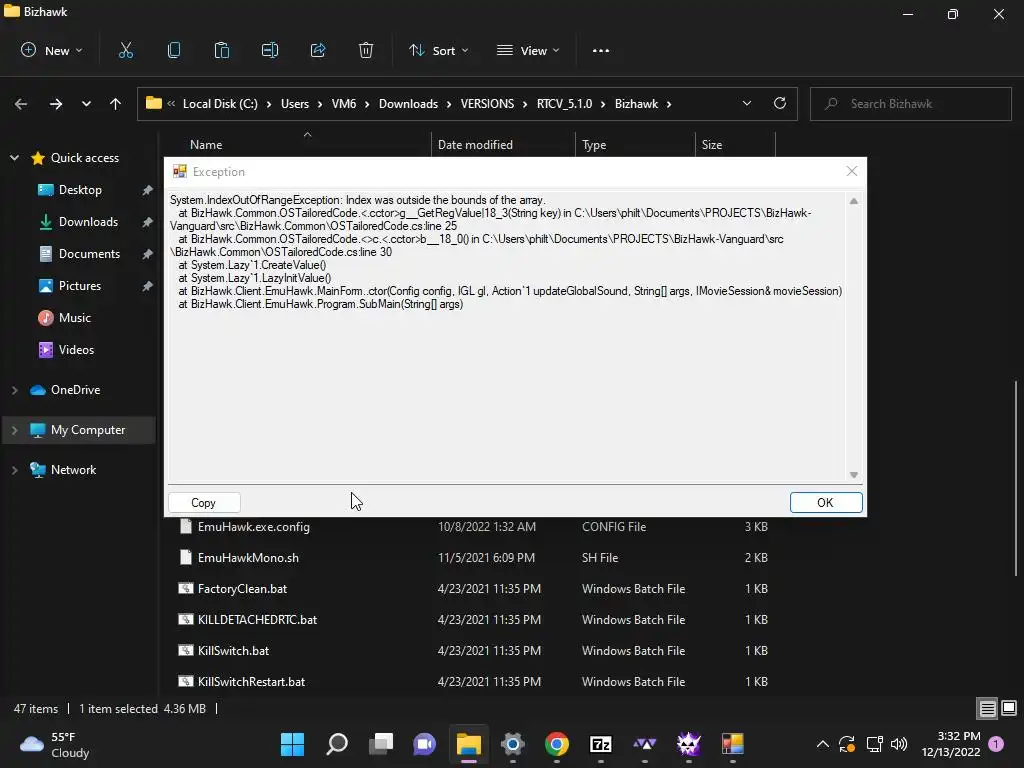Click the exception text scroll-down arrow
This screenshot has width=1024, height=768.
click(x=854, y=475)
